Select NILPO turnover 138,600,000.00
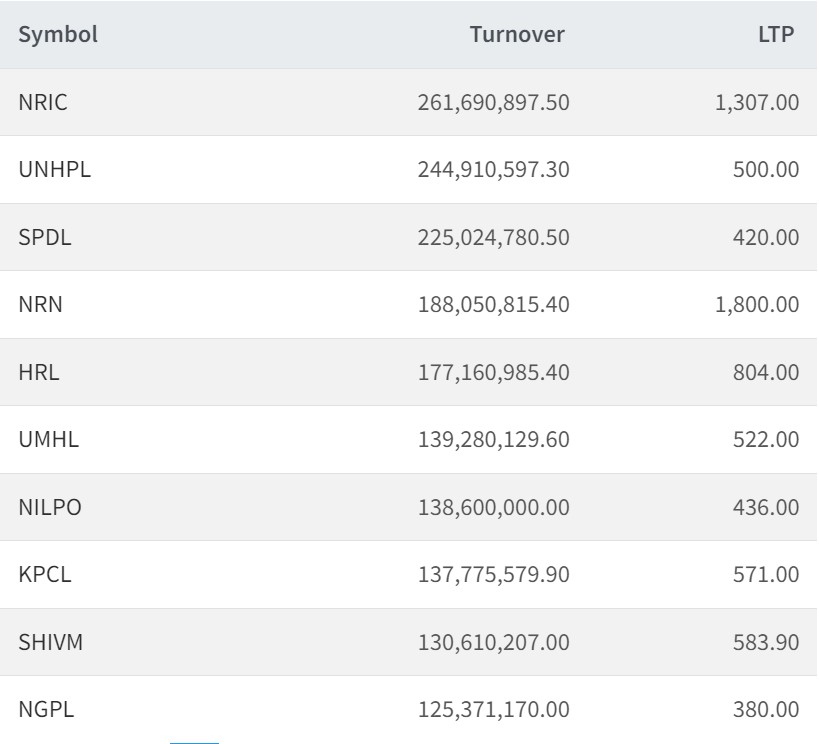The height and width of the screenshot is (744, 819). 493,508
